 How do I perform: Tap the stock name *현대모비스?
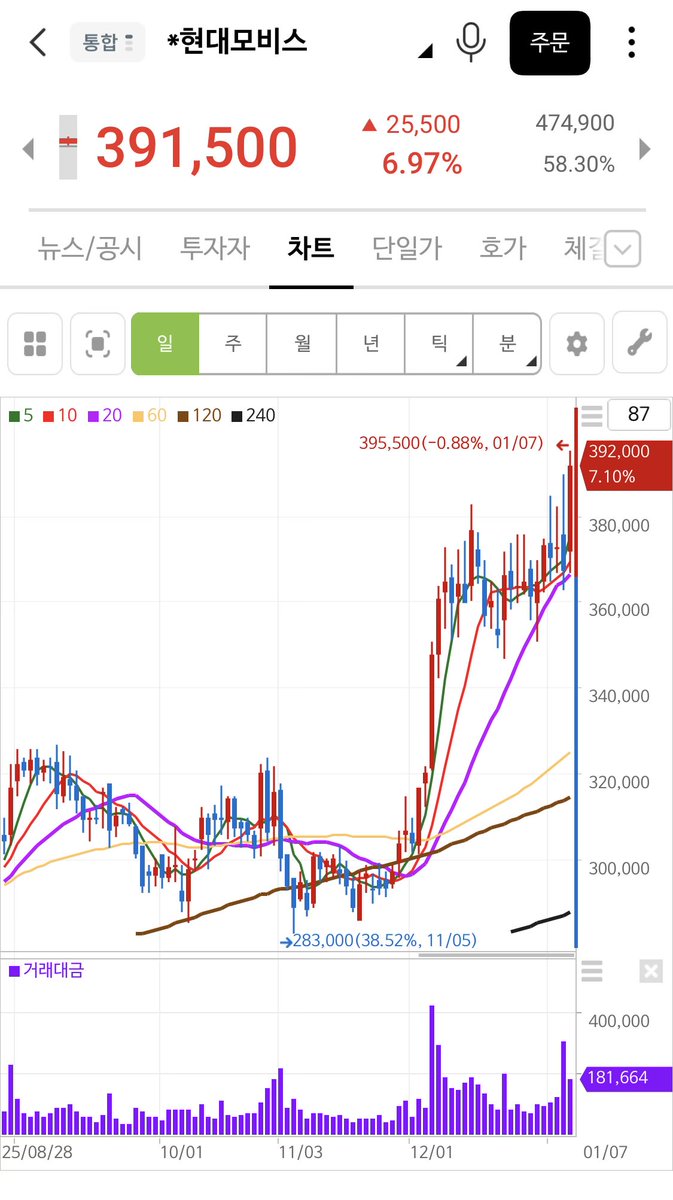coord(236,41)
